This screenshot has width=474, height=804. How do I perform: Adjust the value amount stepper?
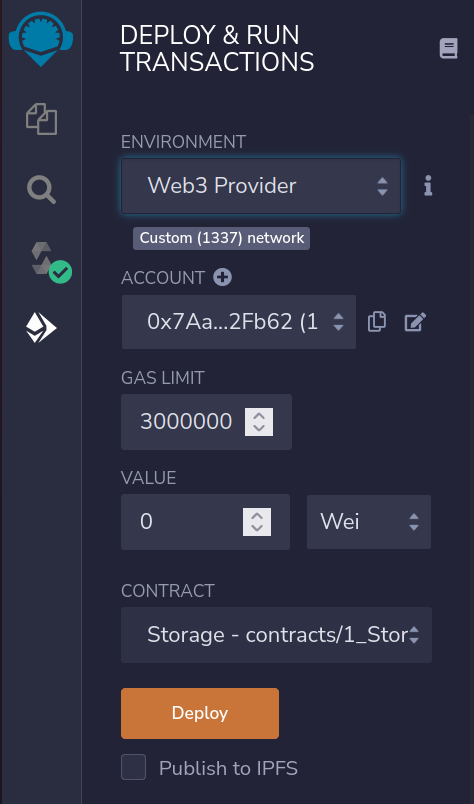(257, 522)
